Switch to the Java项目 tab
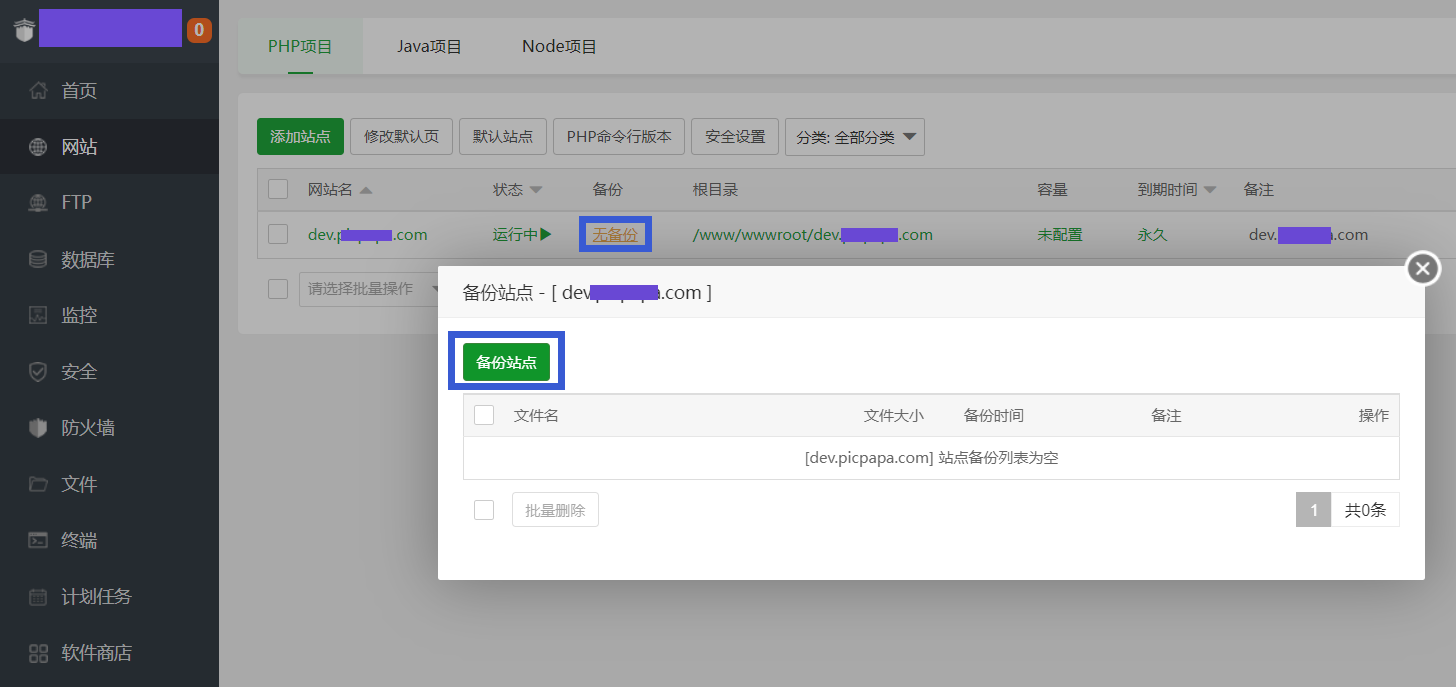 coord(428,45)
